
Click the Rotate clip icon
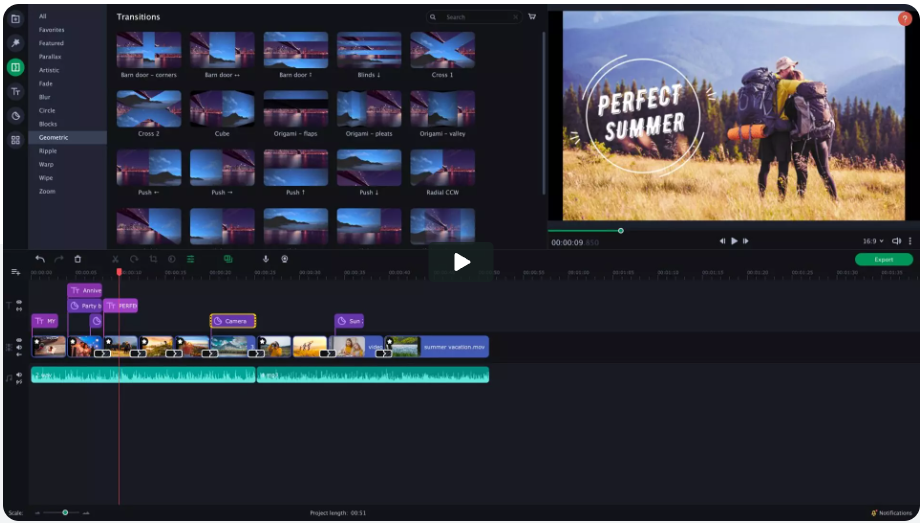[x=134, y=259]
